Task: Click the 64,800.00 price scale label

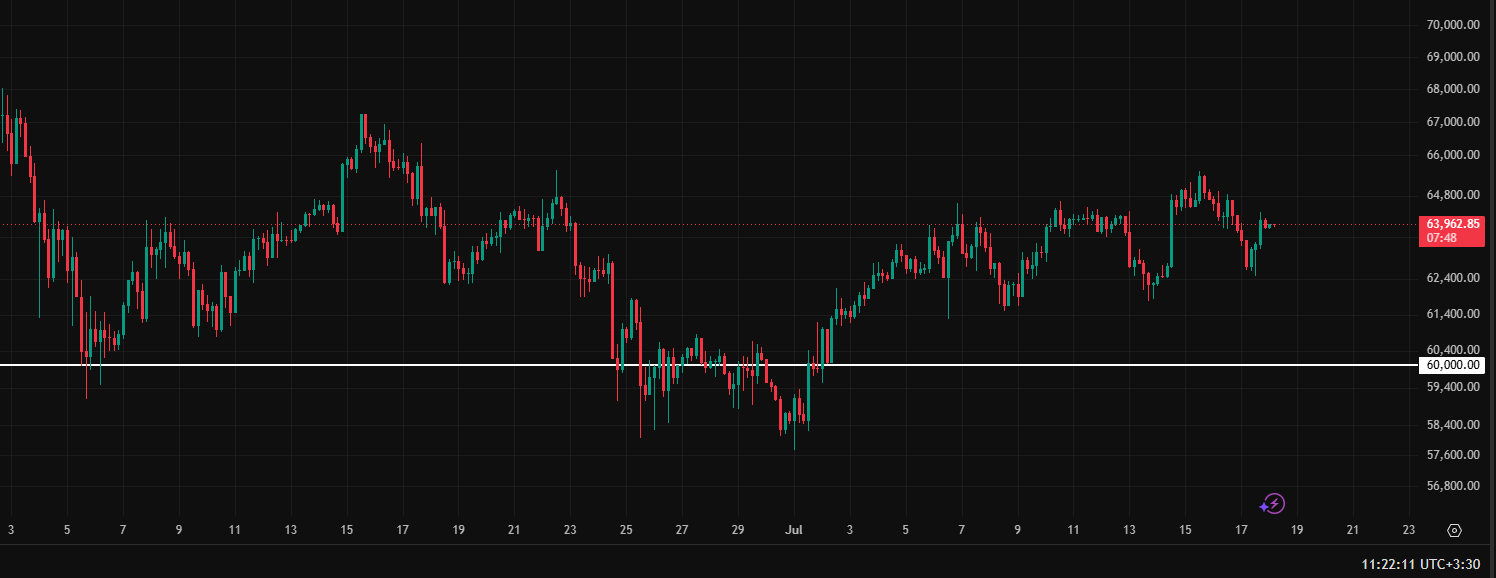Action: click(x=1454, y=195)
